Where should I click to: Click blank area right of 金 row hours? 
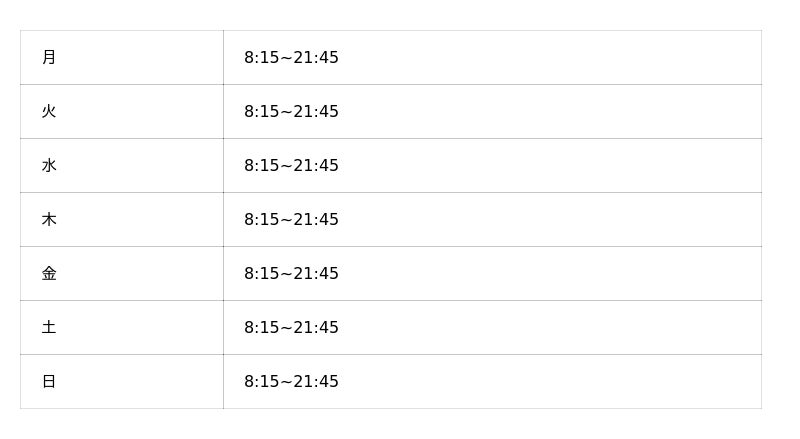550,274
